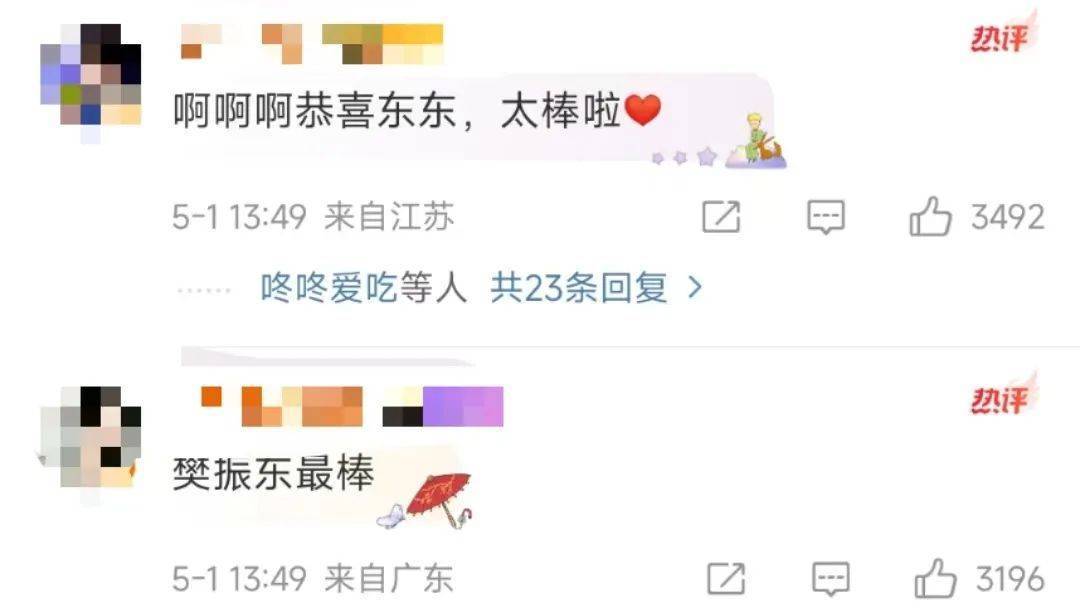Tap the 3492 like count
1080x614 pixels.
coord(1008,217)
